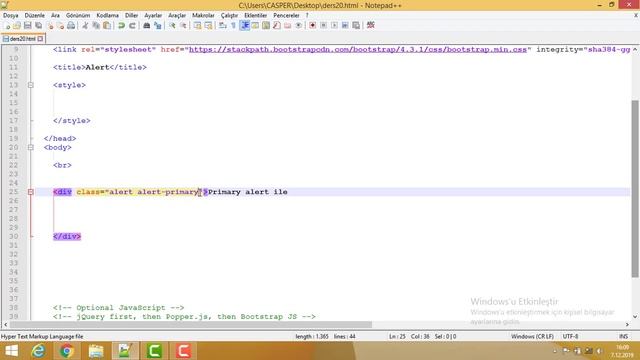Open the Eklentiler menu
Image resolution: width=640 pixels, height=360 pixels.
[x=256, y=15]
